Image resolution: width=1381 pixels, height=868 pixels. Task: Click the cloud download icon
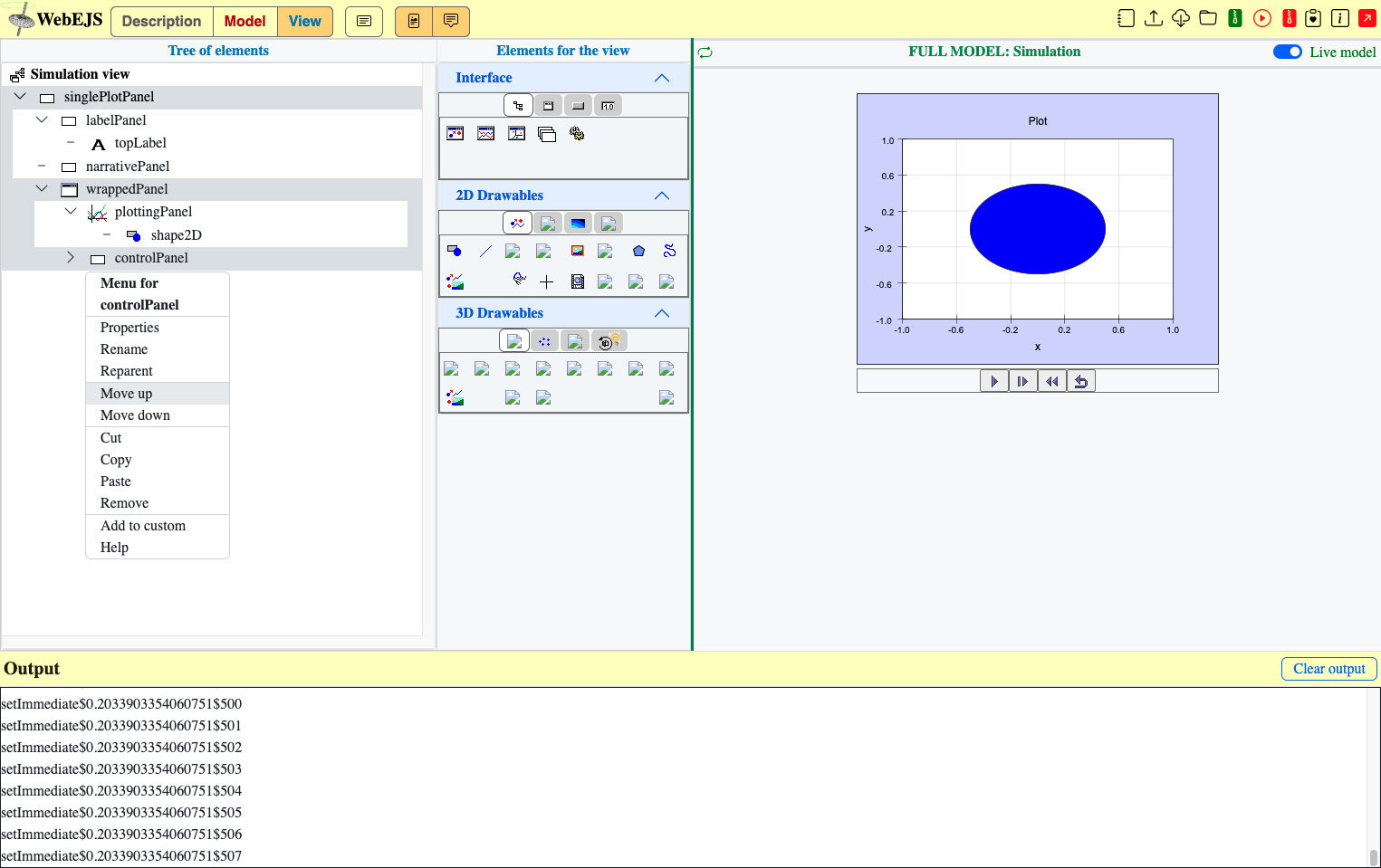coord(1181,18)
